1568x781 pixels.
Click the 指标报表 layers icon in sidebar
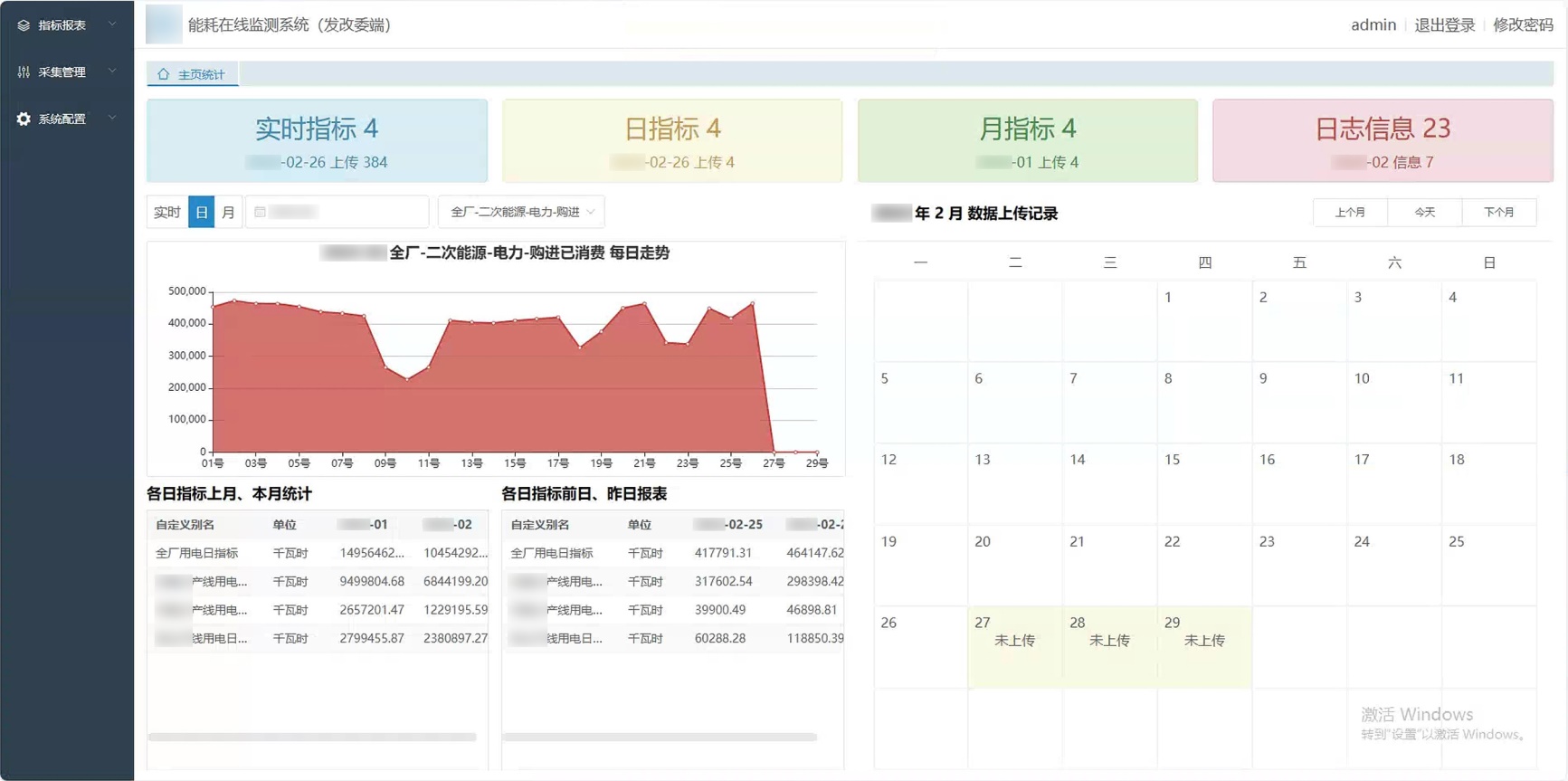pos(24,25)
